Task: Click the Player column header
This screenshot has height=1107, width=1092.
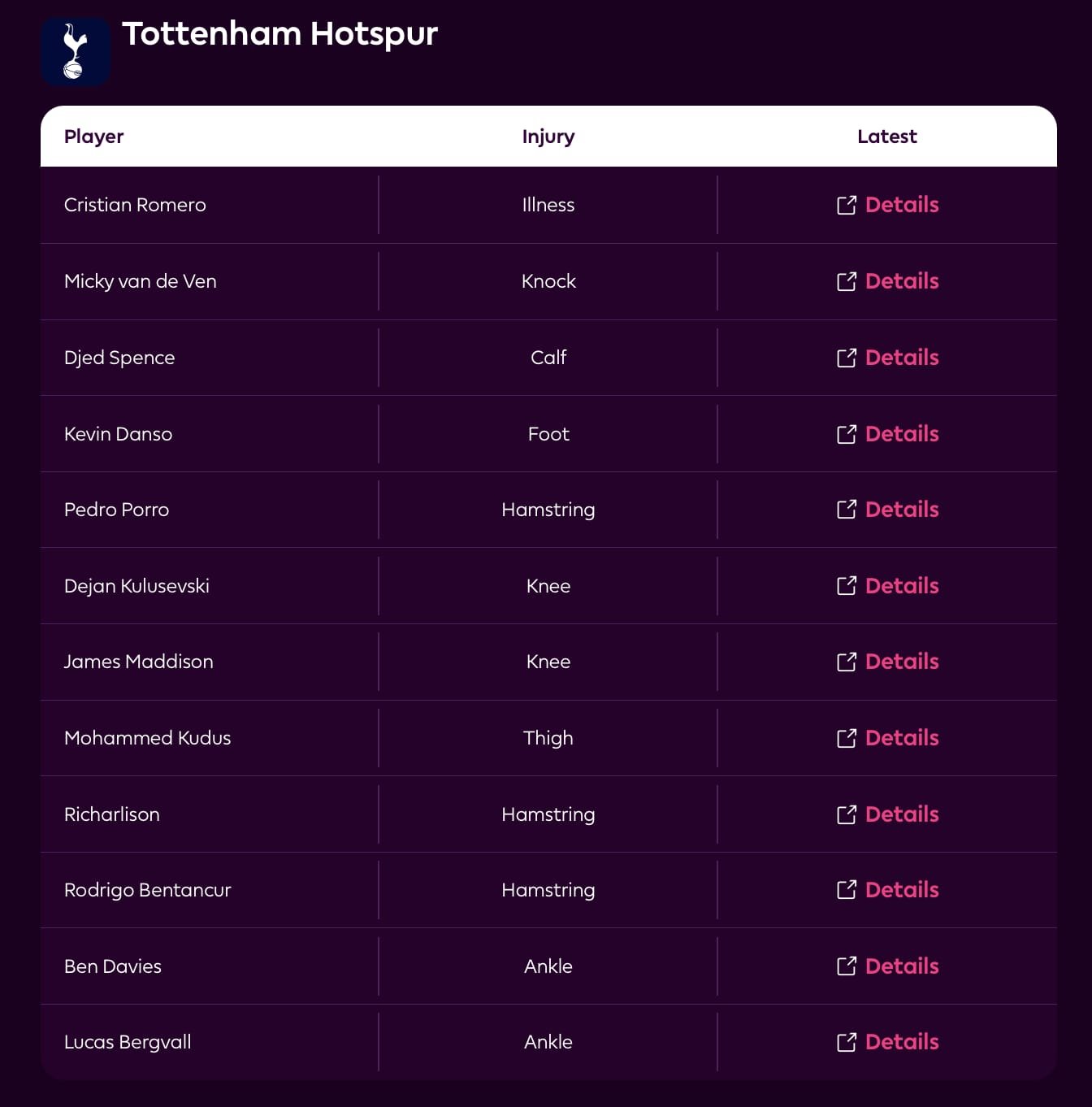Action: point(94,137)
